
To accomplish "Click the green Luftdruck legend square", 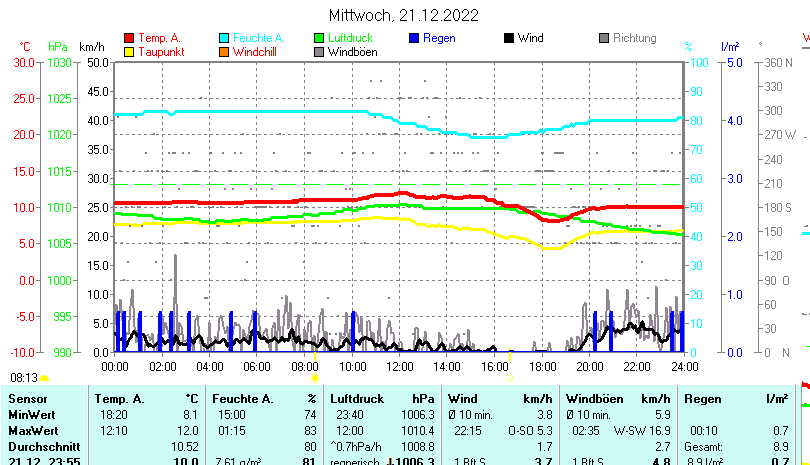I will pyautogui.click(x=319, y=38).
